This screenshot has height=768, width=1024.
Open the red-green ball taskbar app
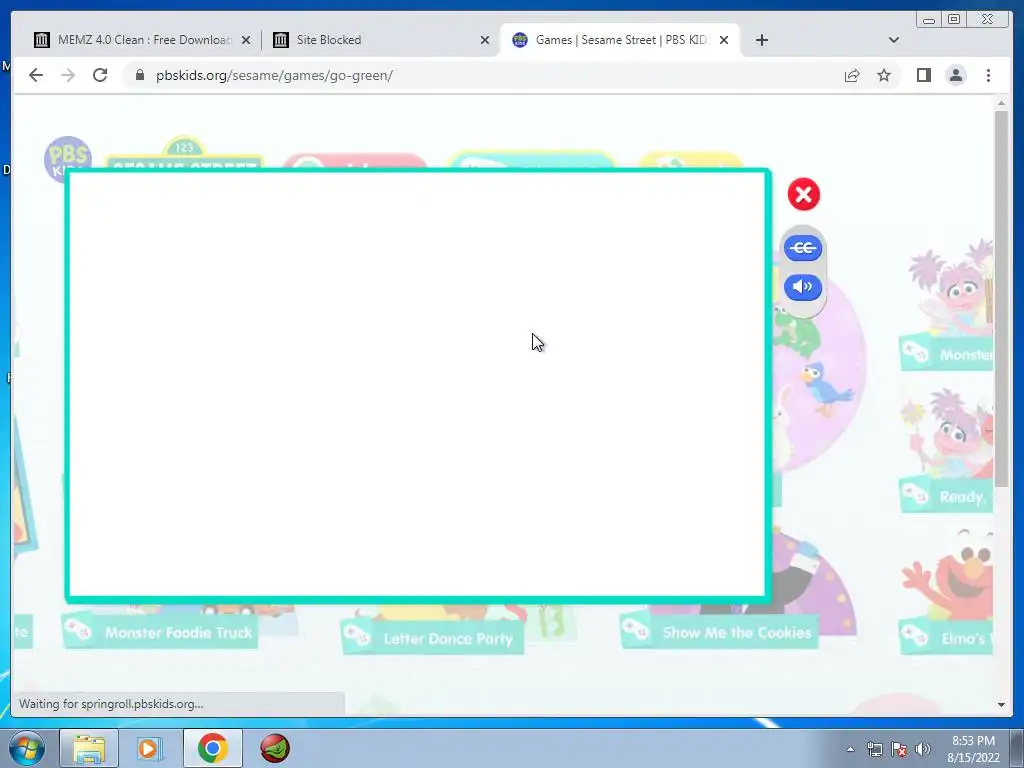click(275, 748)
